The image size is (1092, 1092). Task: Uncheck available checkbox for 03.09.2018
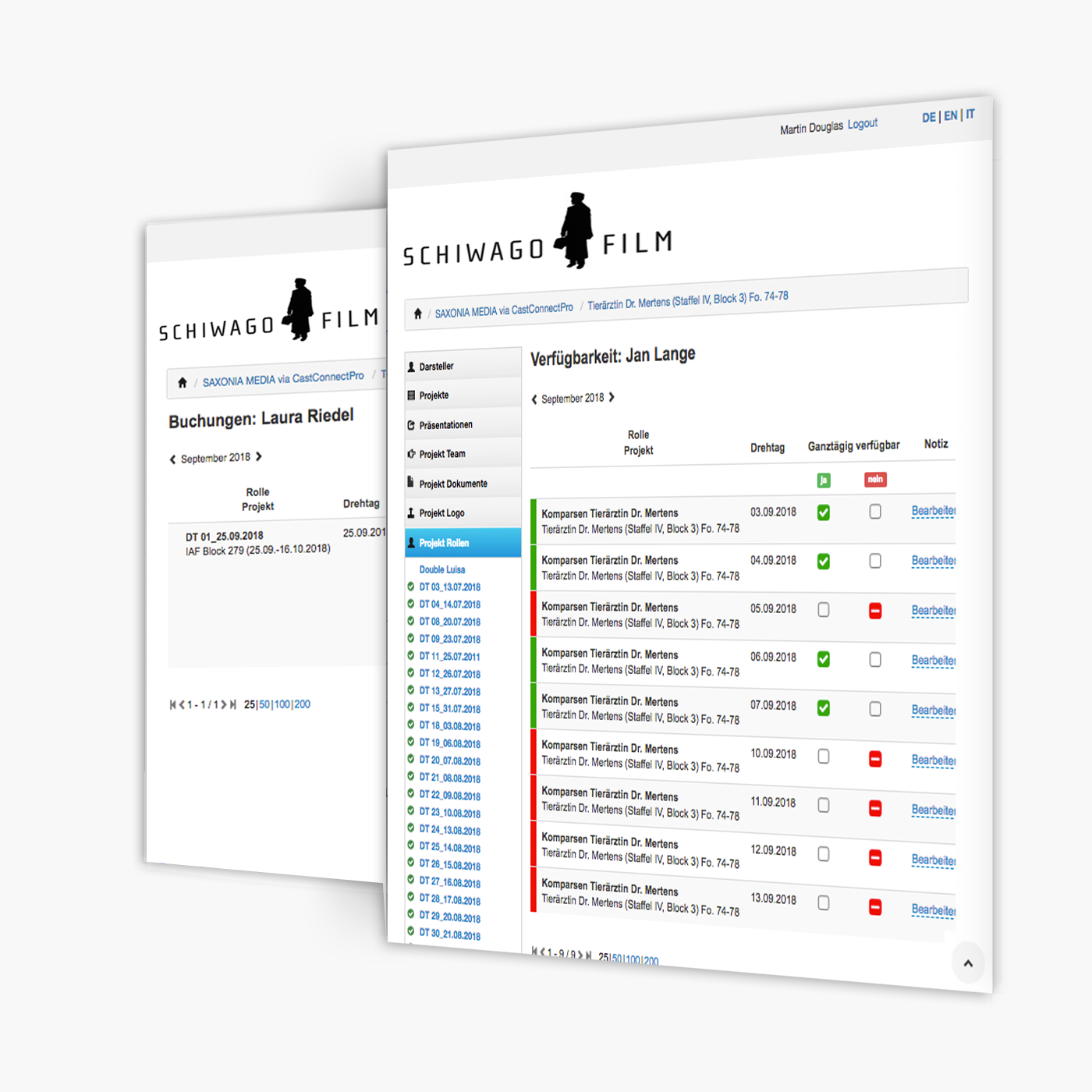pos(824,512)
